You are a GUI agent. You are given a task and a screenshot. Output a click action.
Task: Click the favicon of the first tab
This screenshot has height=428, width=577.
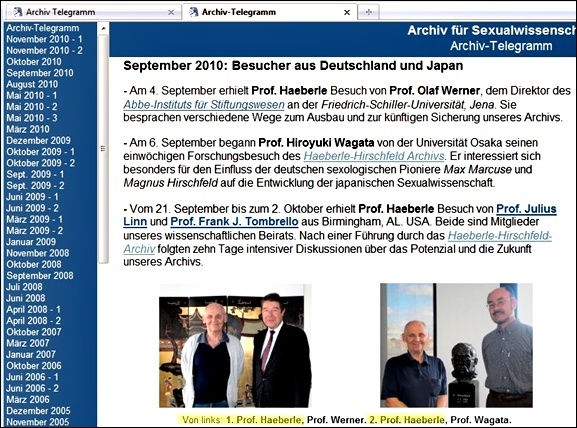(18, 12)
